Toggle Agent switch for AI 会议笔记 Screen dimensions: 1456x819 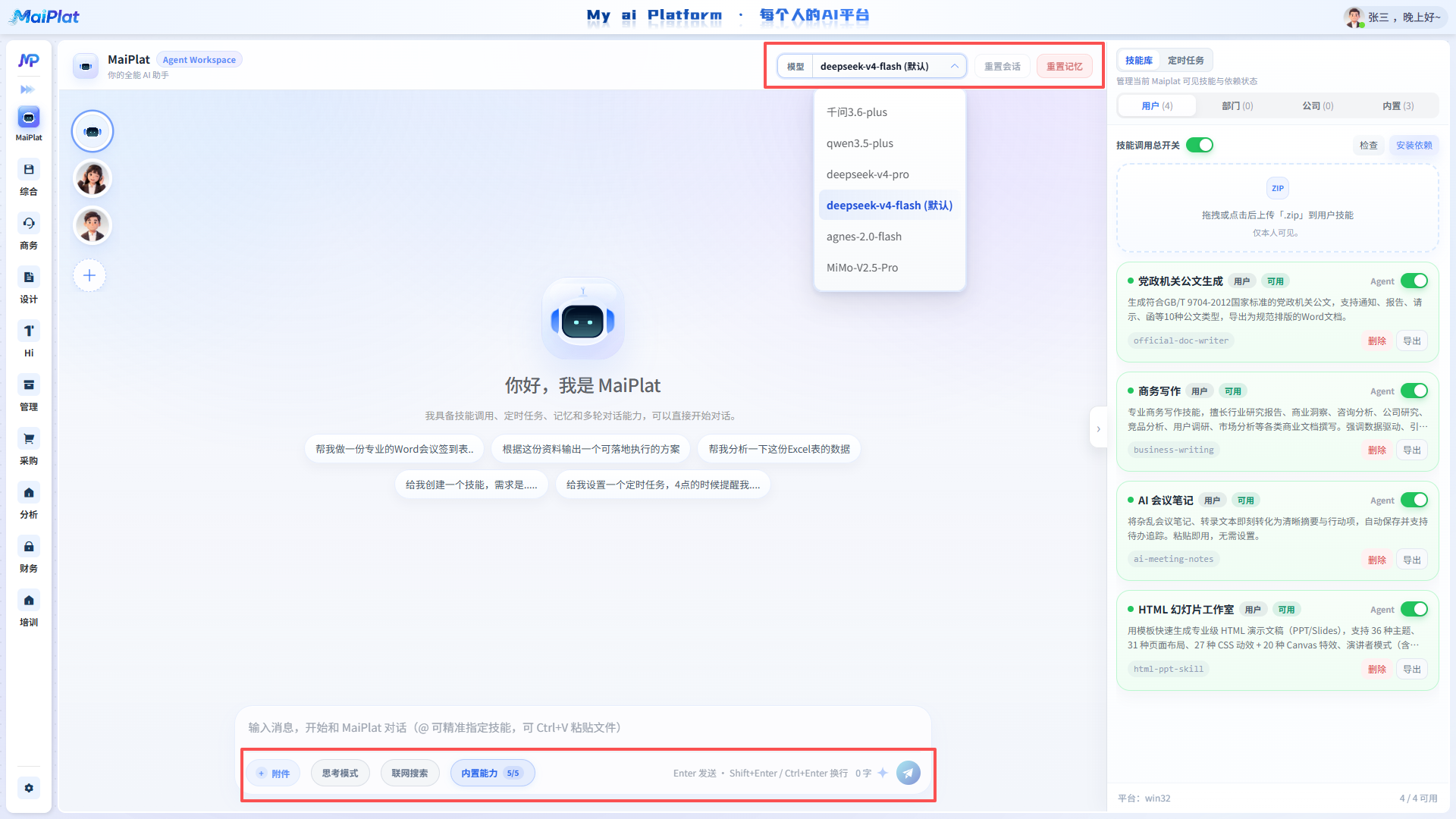1414,500
